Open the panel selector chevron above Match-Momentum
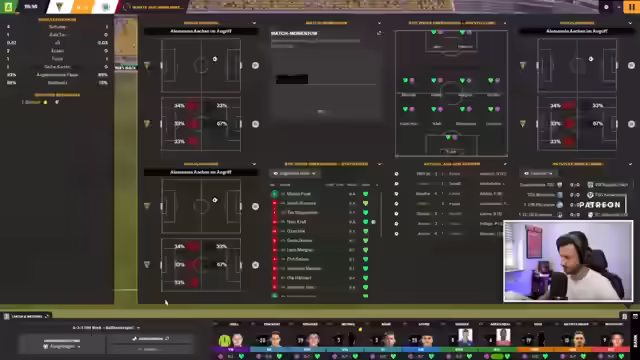 tap(379, 23)
